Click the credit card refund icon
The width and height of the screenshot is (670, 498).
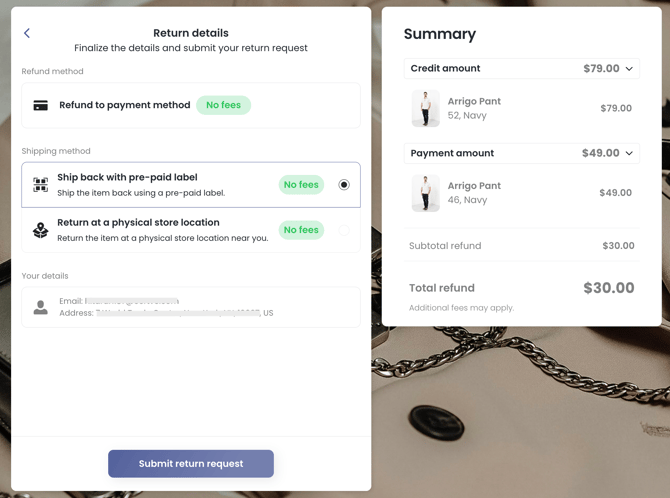coord(41,105)
